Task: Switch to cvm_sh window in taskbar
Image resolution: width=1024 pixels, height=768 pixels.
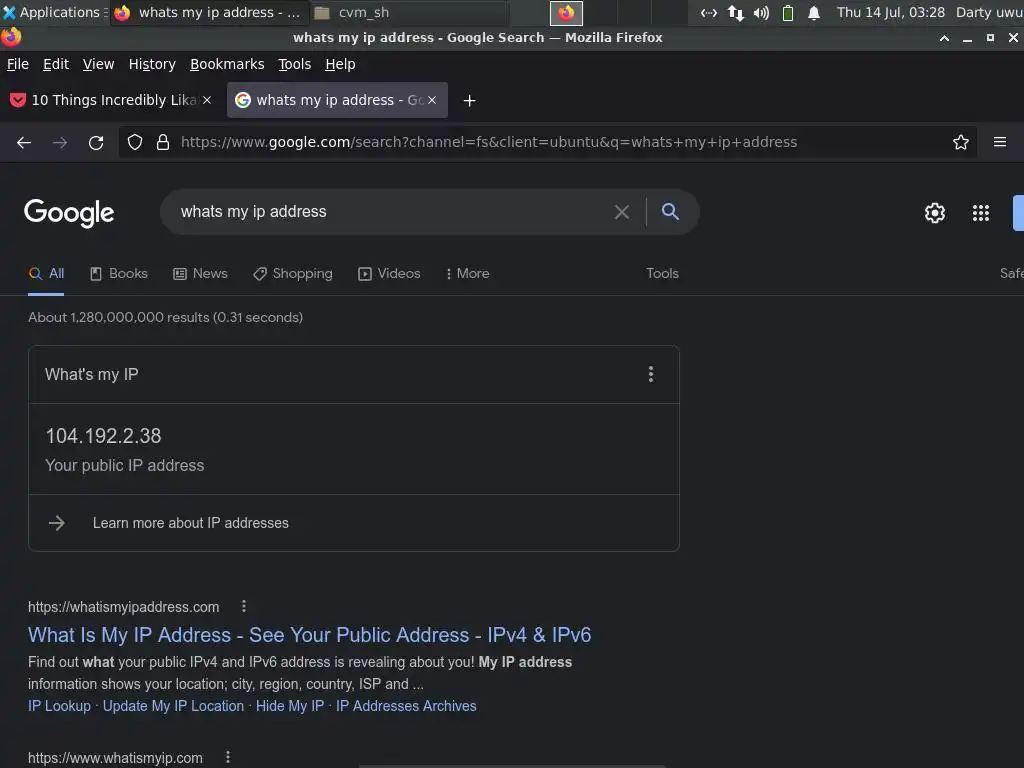Action: point(408,12)
